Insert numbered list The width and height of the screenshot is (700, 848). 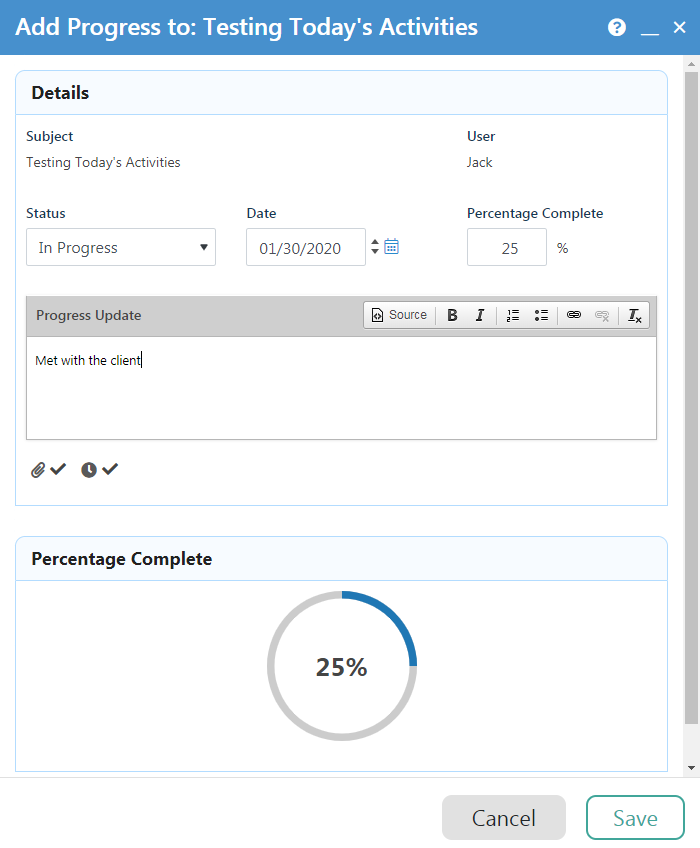(513, 315)
